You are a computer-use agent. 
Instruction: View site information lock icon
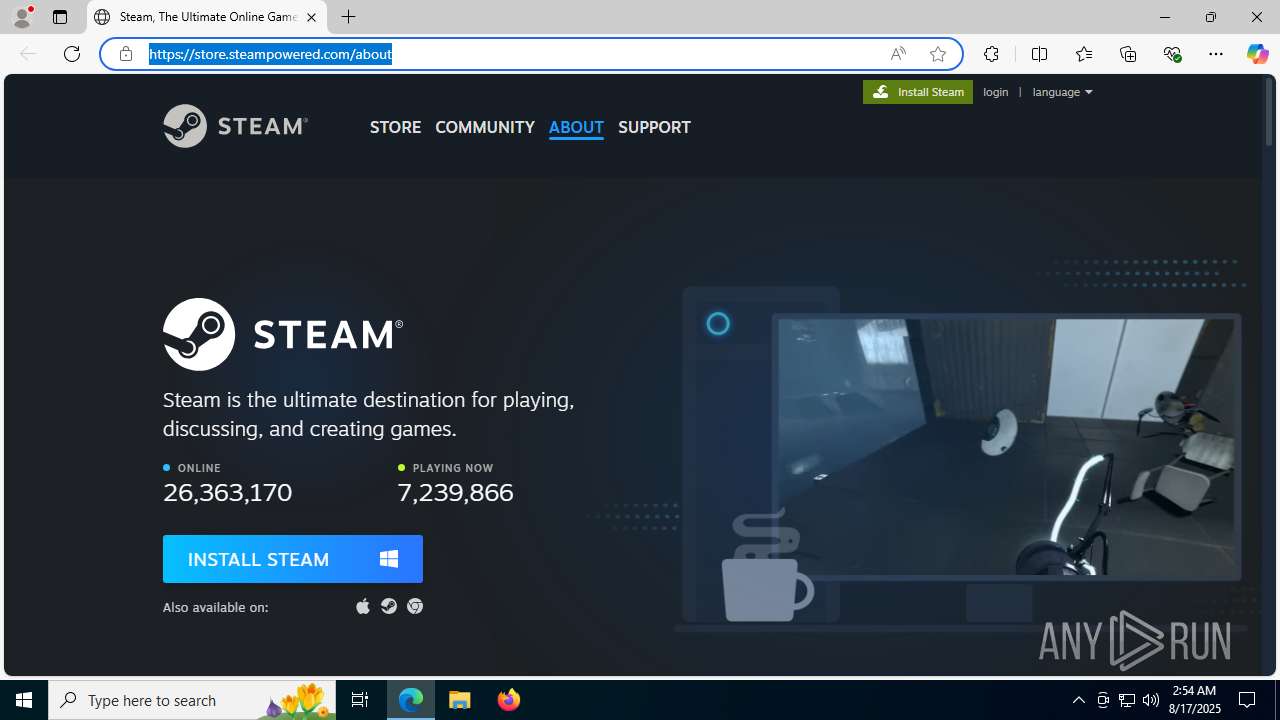tap(126, 54)
